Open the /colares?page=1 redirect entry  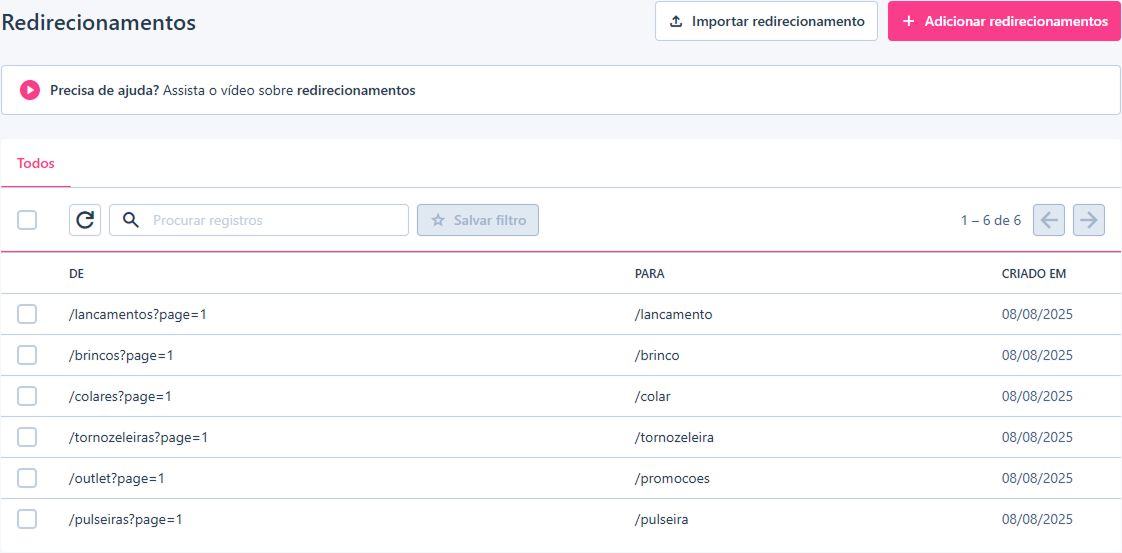coord(120,396)
